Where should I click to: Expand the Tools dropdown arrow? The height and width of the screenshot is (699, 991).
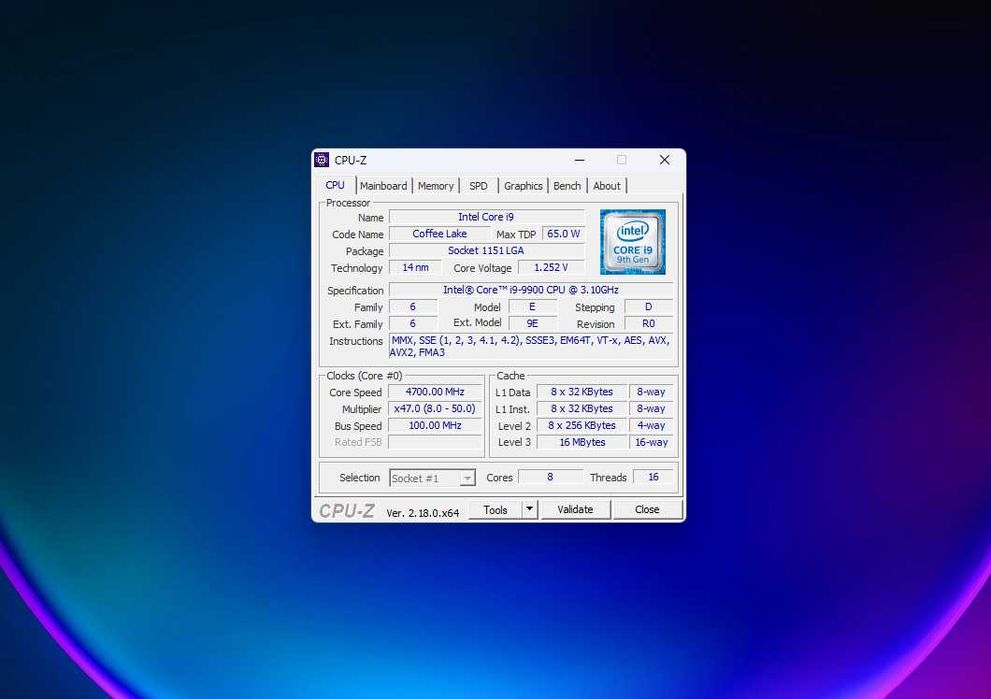click(x=530, y=509)
